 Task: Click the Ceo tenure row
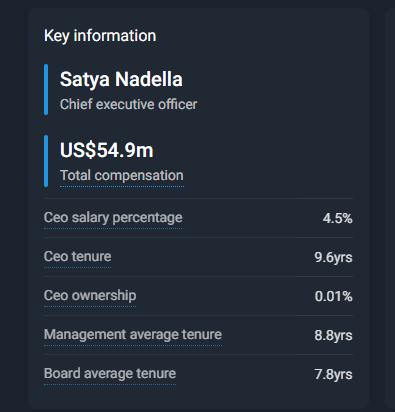[198, 257]
